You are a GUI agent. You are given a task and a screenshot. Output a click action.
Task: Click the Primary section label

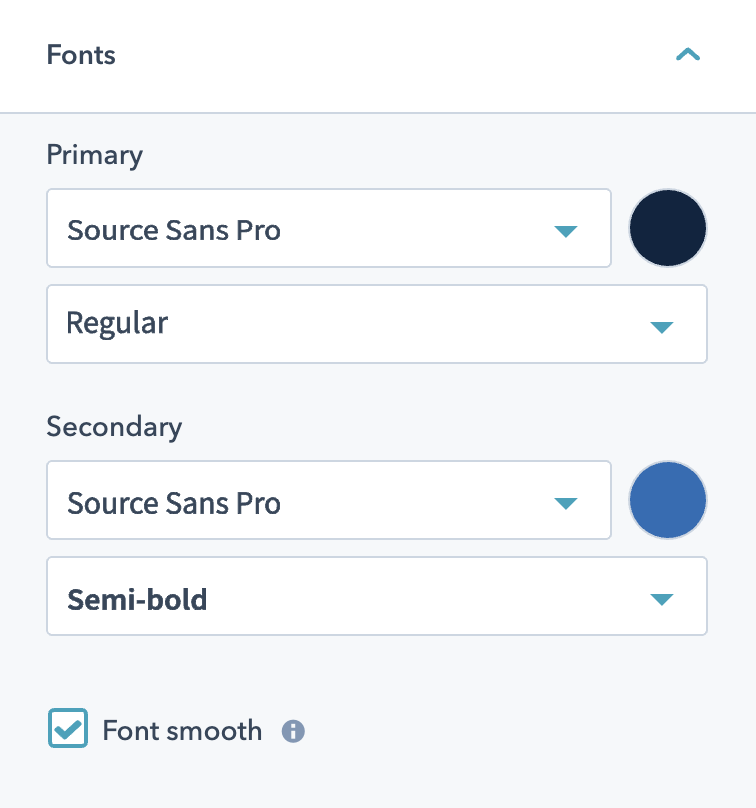pyautogui.click(x=95, y=155)
